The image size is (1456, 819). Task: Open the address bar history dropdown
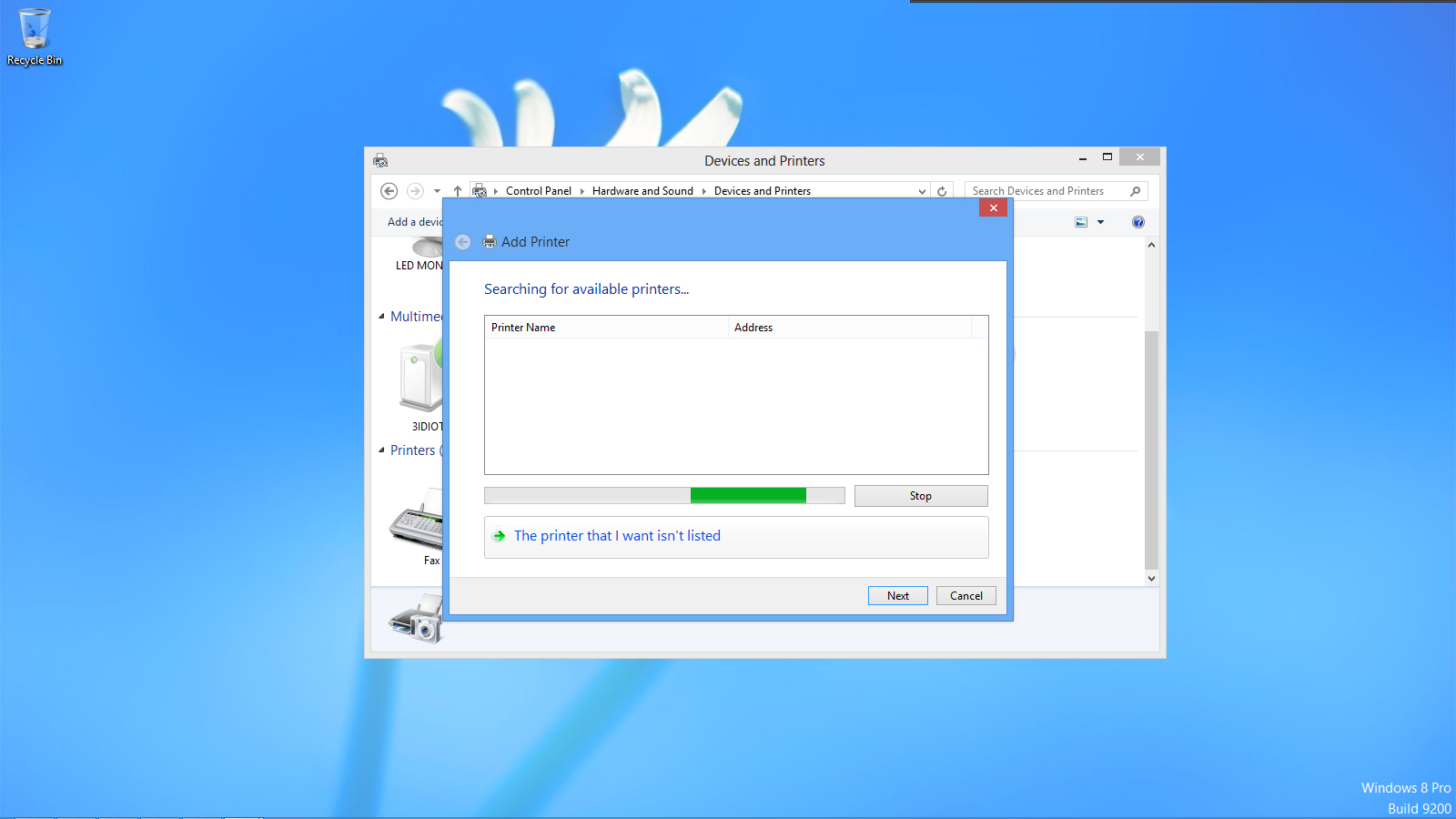[x=922, y=190]
